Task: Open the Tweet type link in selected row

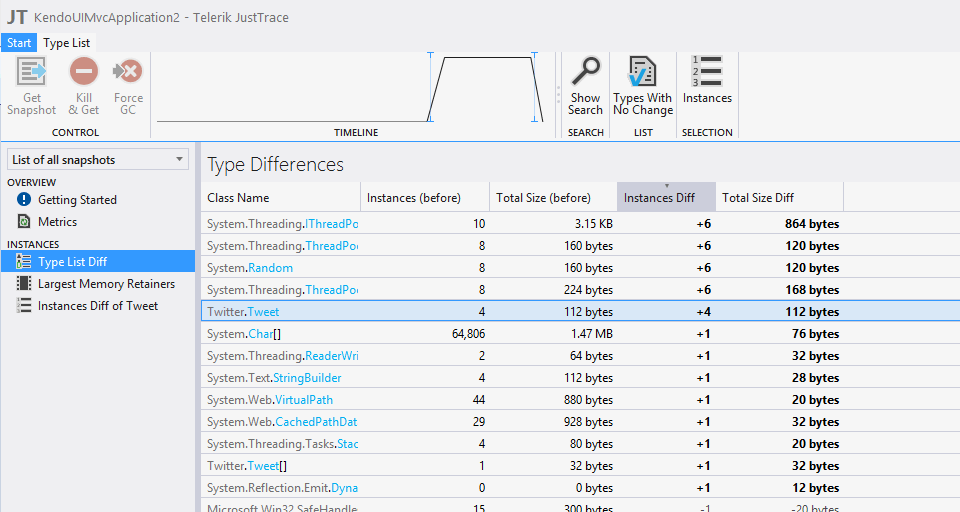Action: pyautogui.click(x=263, y=312)
